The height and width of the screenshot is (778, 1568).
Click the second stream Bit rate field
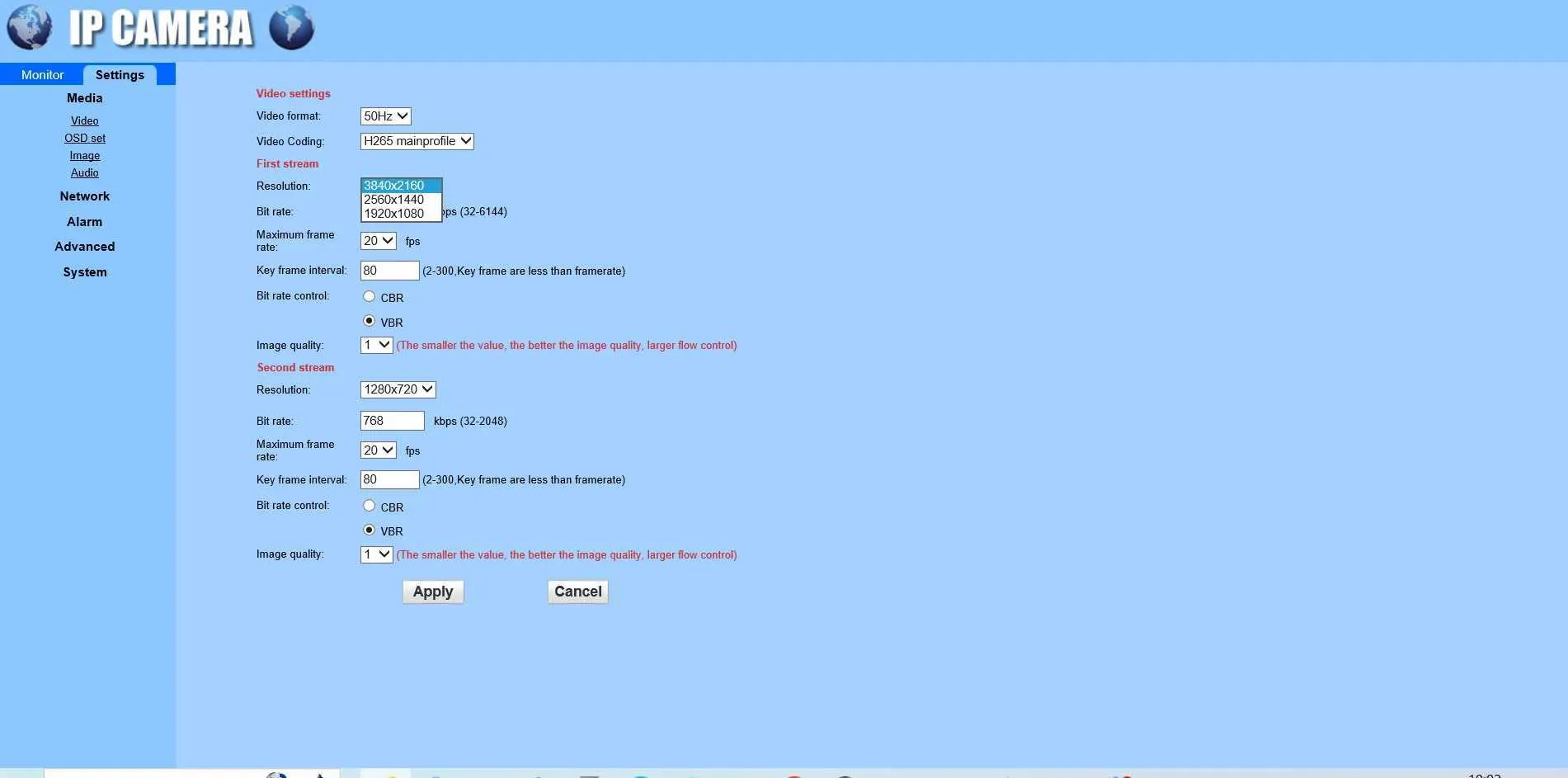point(392,421)
